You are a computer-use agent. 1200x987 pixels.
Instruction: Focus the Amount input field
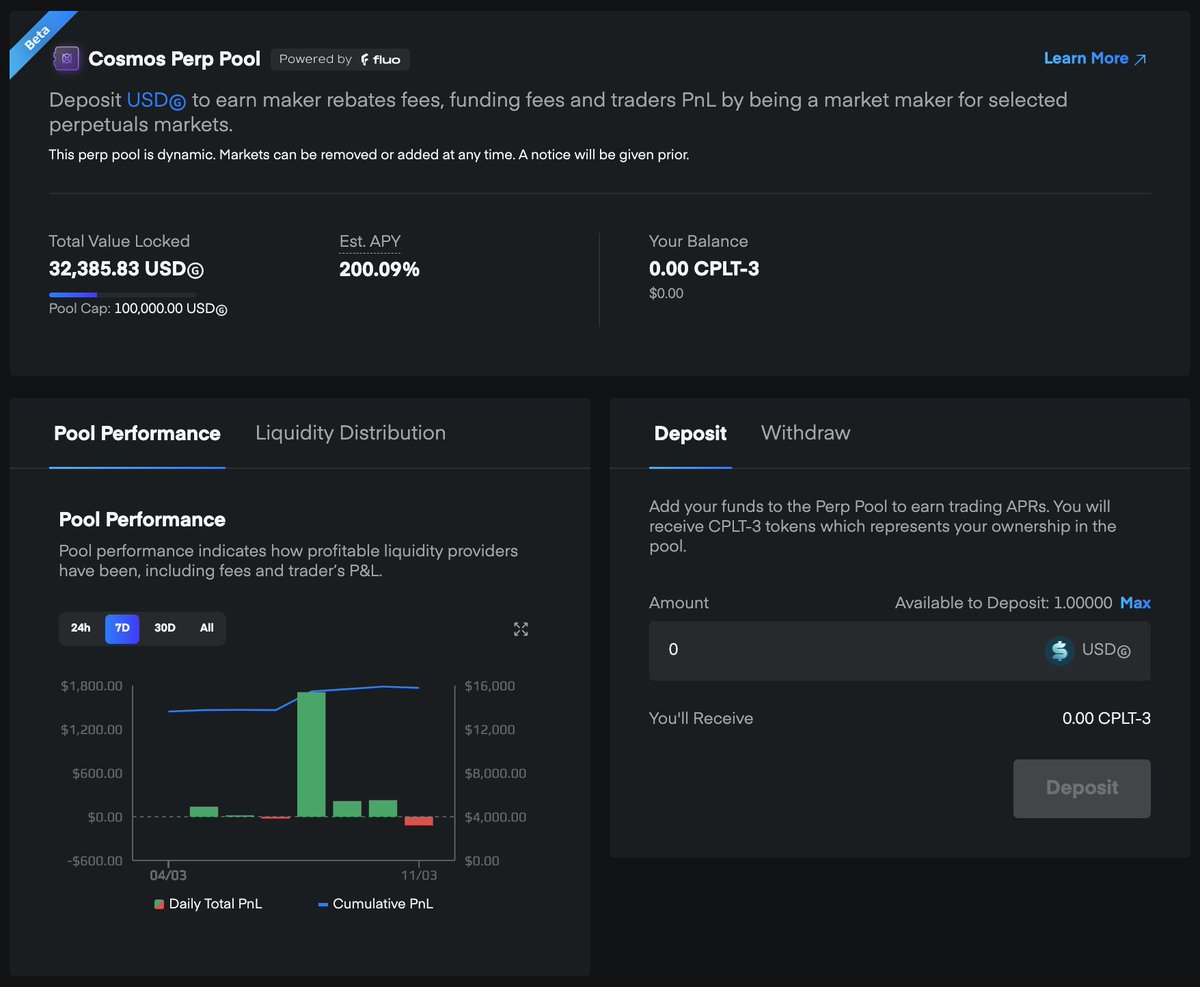pos(900,651)
